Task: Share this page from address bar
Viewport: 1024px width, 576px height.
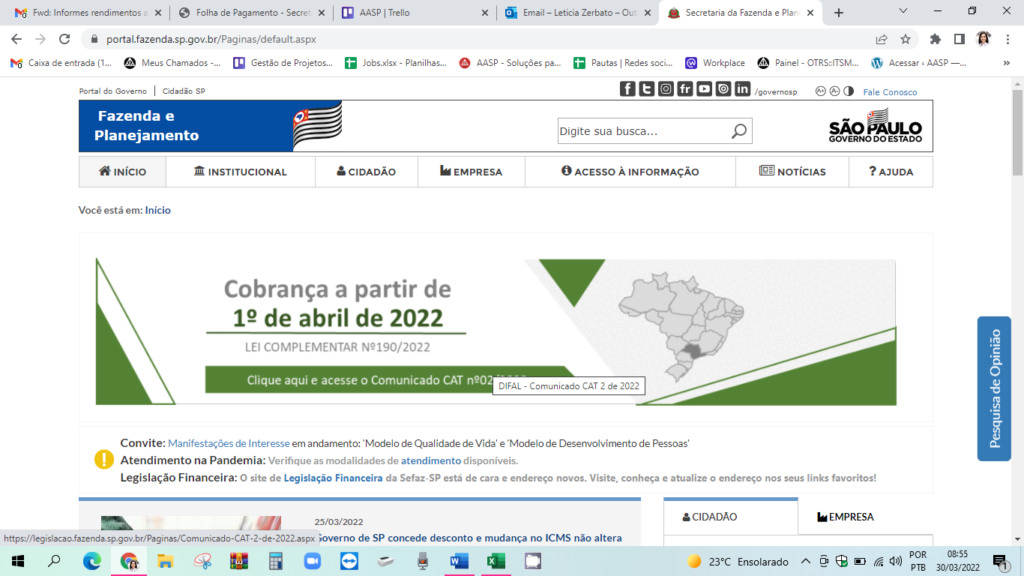Action: tap(881, 39)
